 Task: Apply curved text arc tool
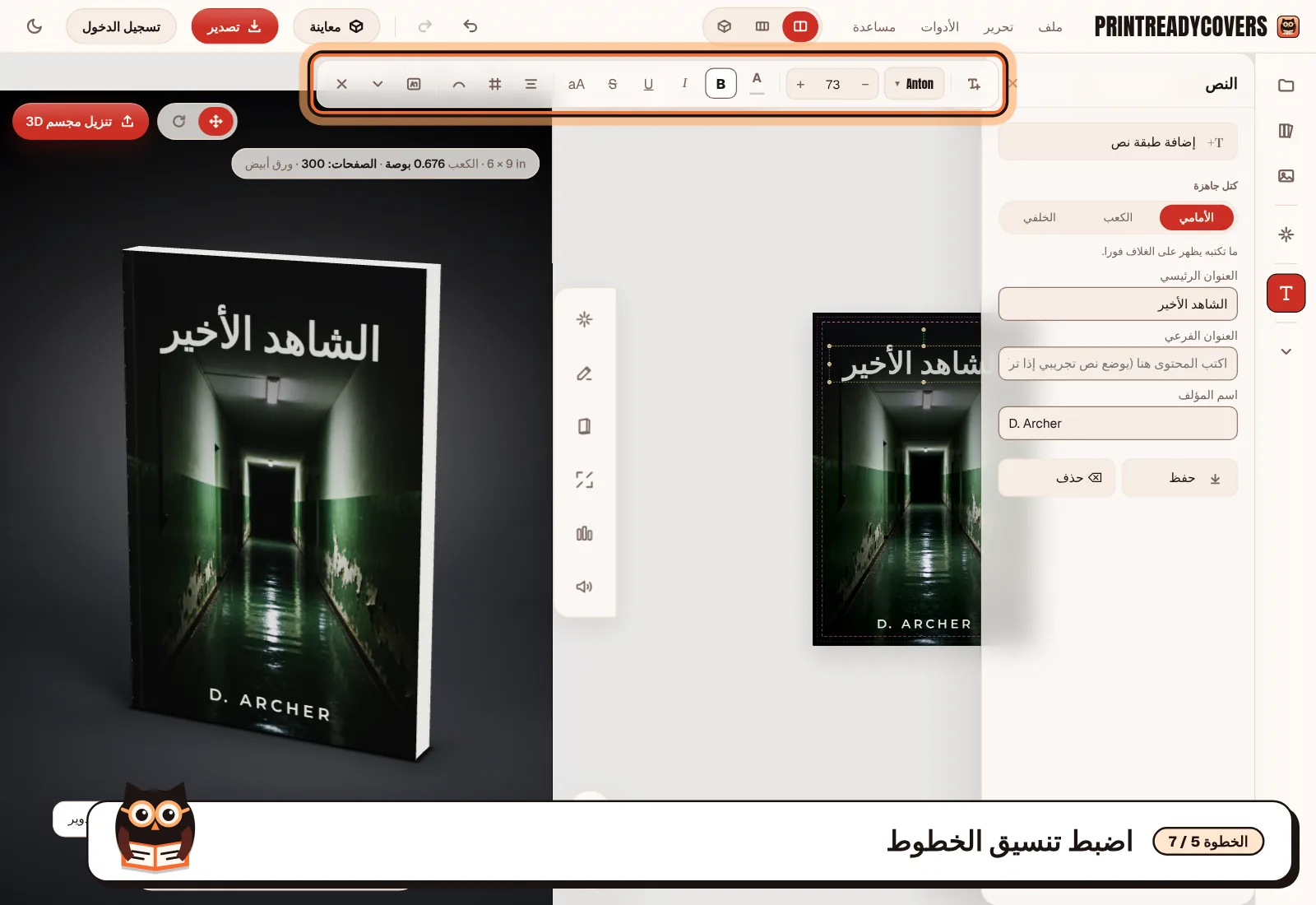(x=458, y=84)
